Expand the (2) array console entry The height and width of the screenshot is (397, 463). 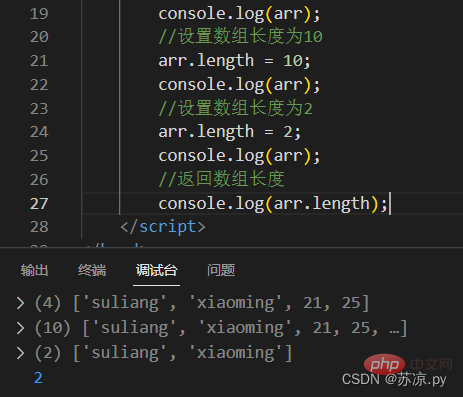coord(20,353)
